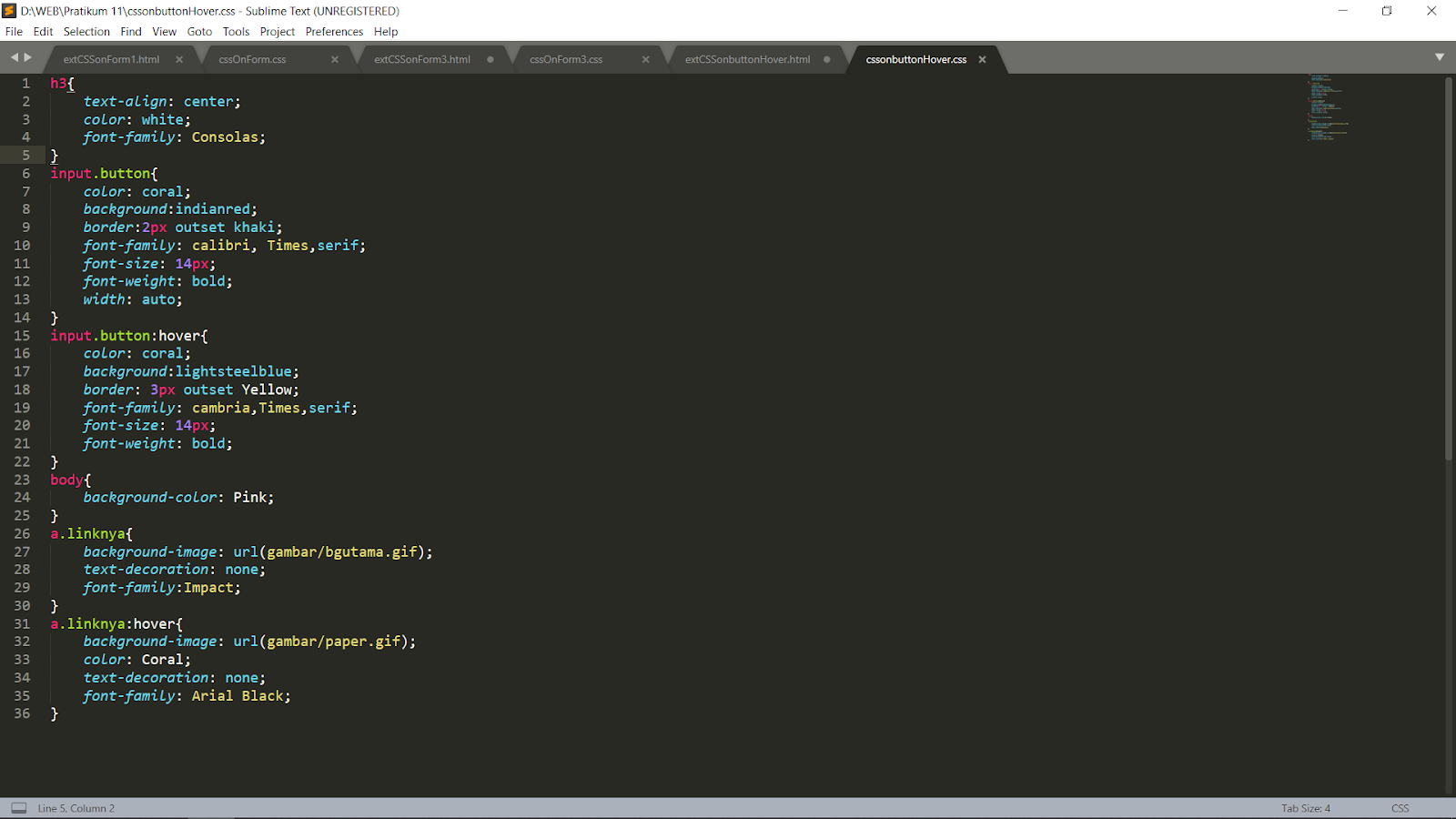Click the minimap code overview
The height and width of the screenshot is (819, 1456).
(x=1329, y=107)
